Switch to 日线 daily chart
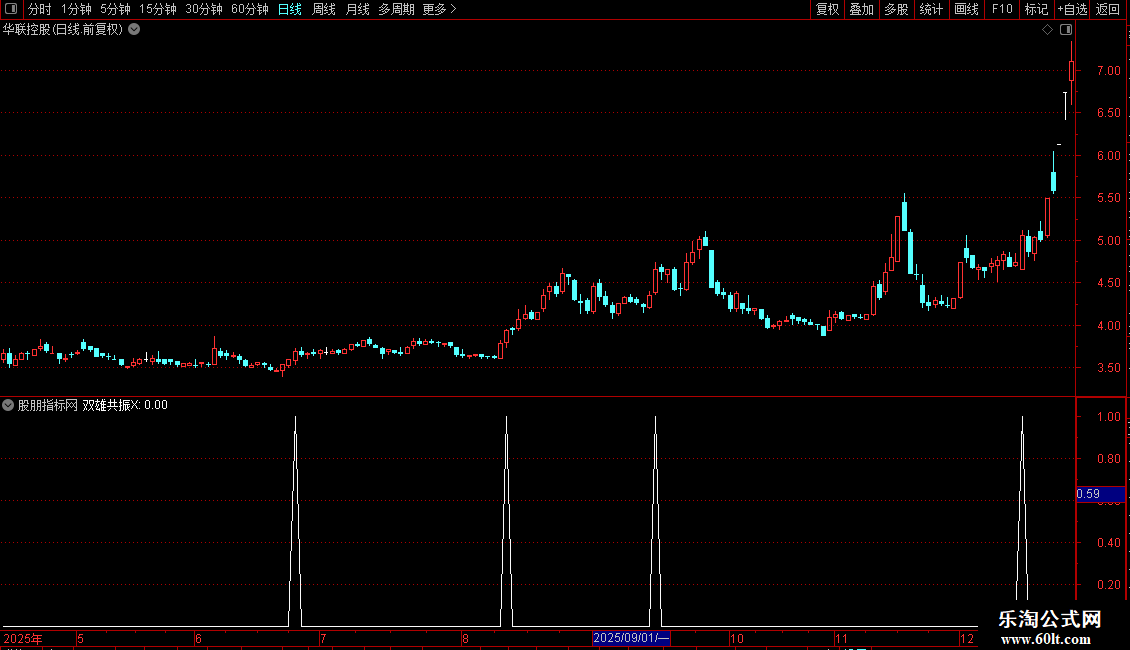The height and width of the screenshot is (650, 1130). (290, 9)
